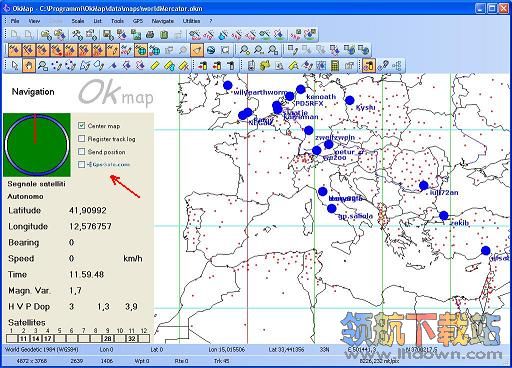Image resolution: width=512 pixels, height=368 pixels.
Task: Open the List menu
Action: (97, 21)
